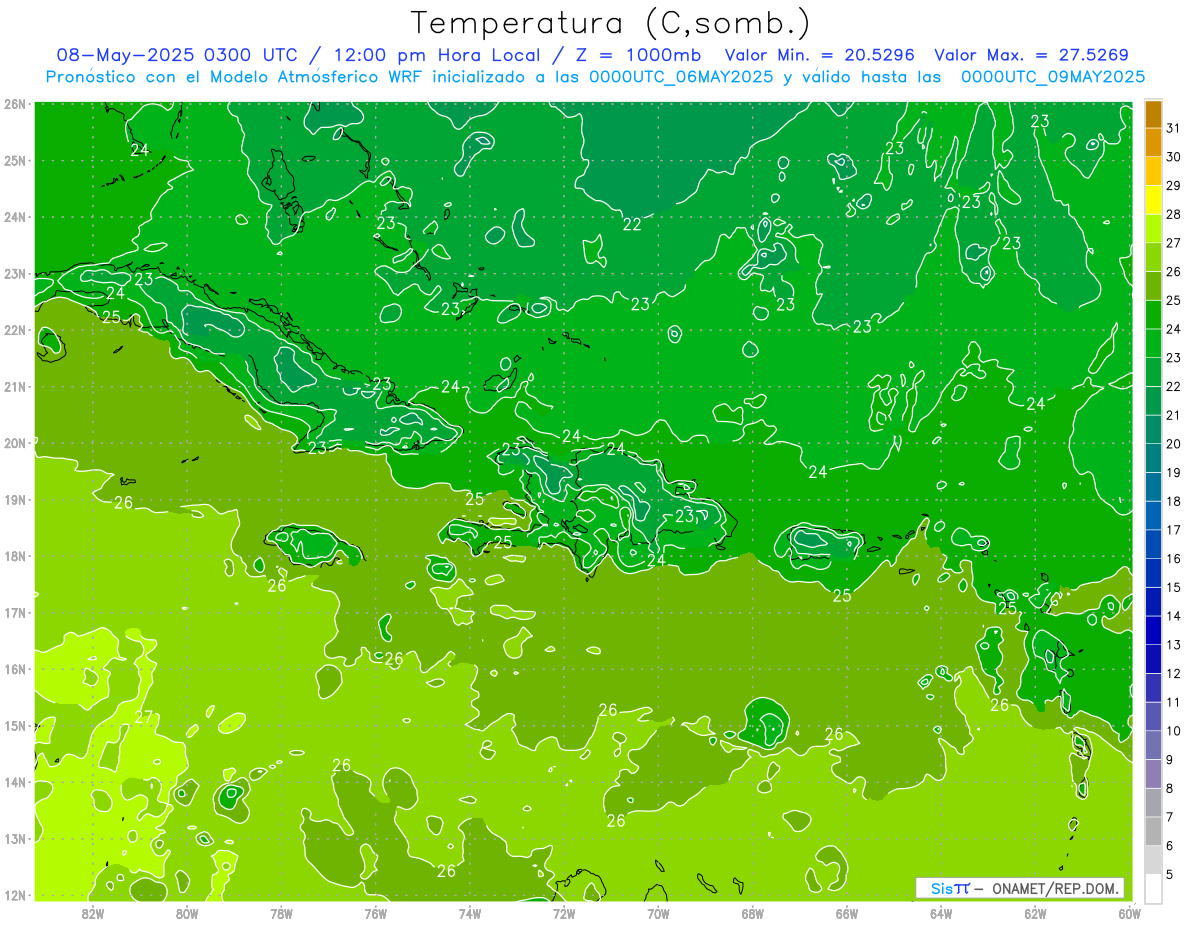The height and width of the screenshot is (927, 1200).
Task: Click the topmost brown swatch above 31
Action: pyautogui.click(x=1153, y=114)
